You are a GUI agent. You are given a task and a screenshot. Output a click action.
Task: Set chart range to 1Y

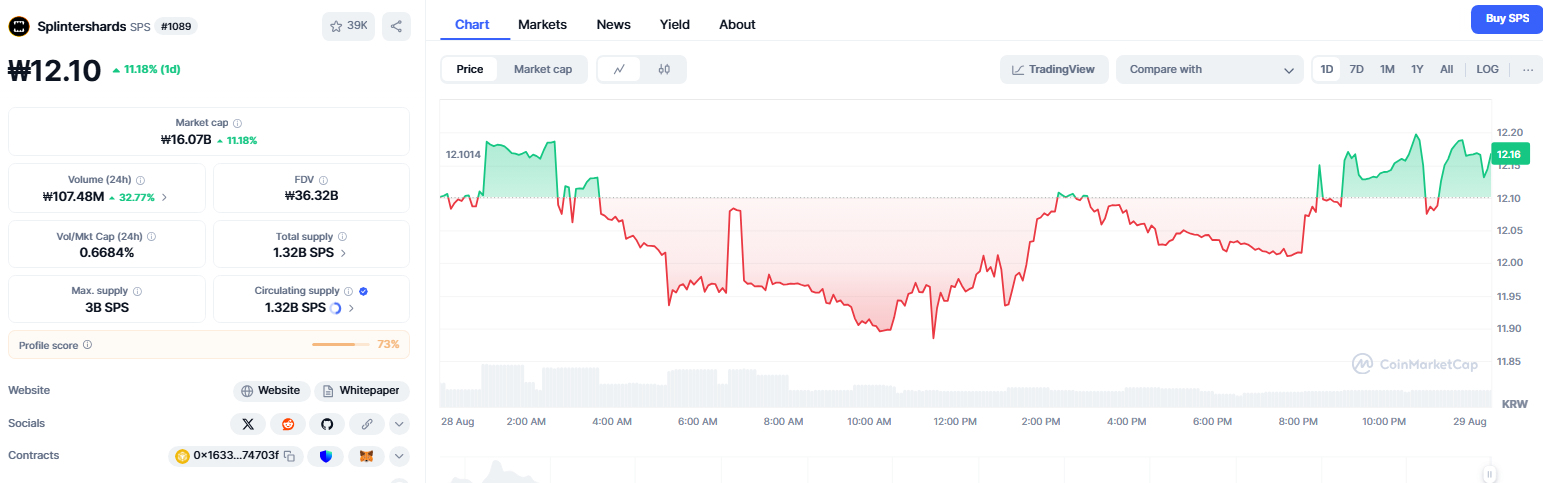pyautogui.click(x=1417, y=69)
